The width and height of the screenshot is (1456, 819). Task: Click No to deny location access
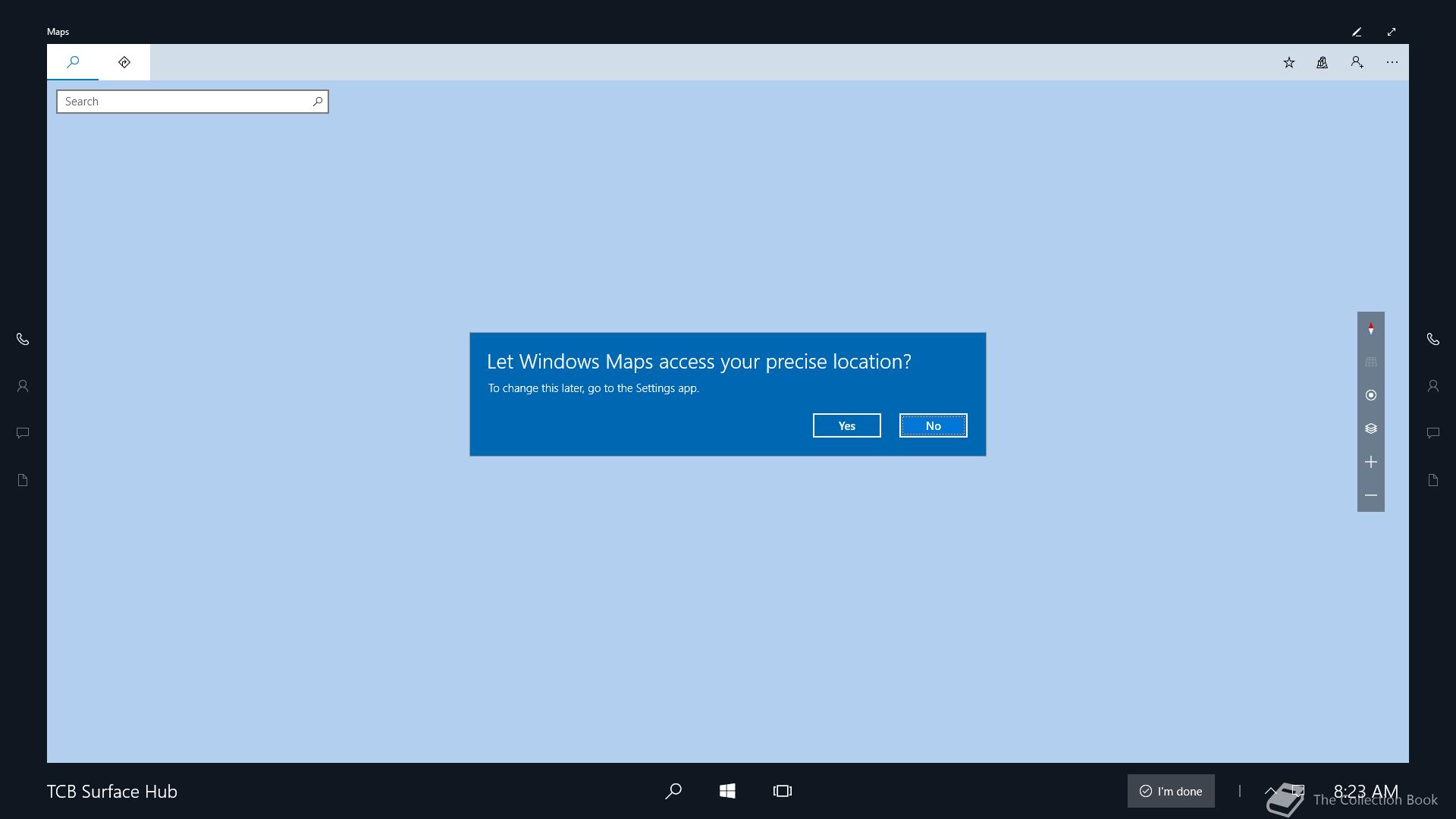pos(934,425)
